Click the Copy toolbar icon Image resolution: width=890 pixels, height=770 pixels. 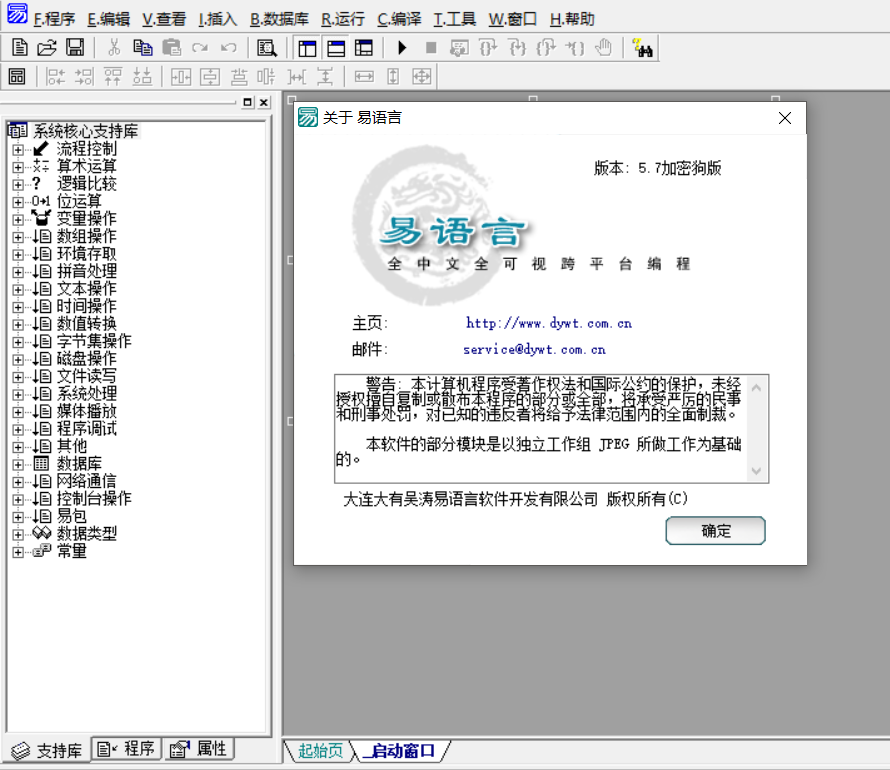[x=142, y=48]
